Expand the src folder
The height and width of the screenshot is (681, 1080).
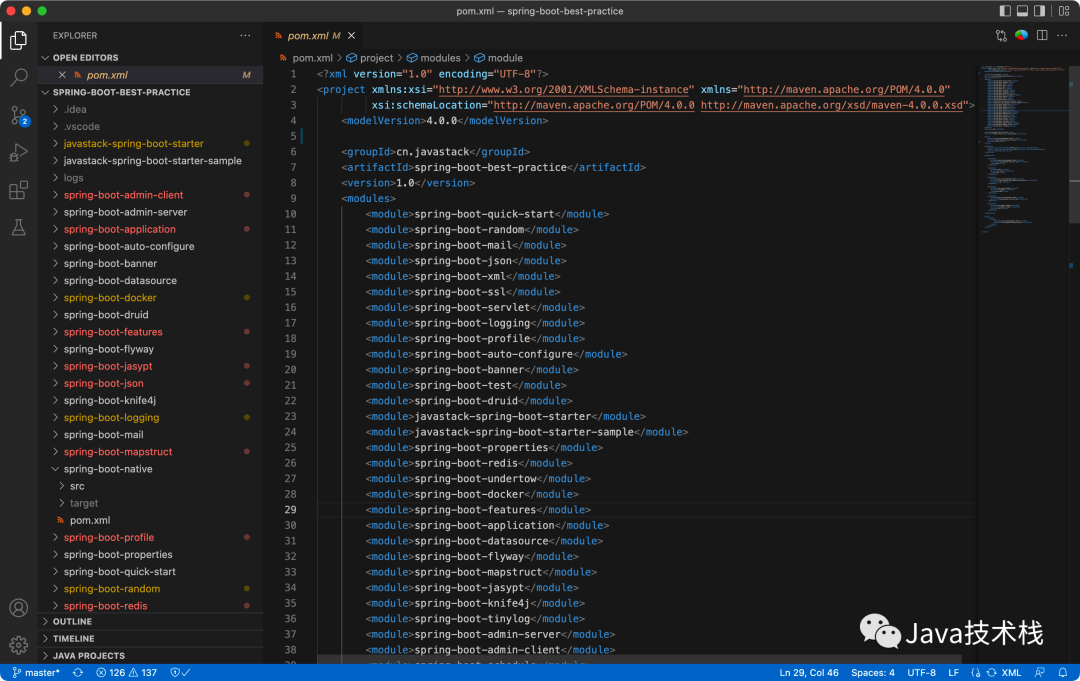click(151, 486)
